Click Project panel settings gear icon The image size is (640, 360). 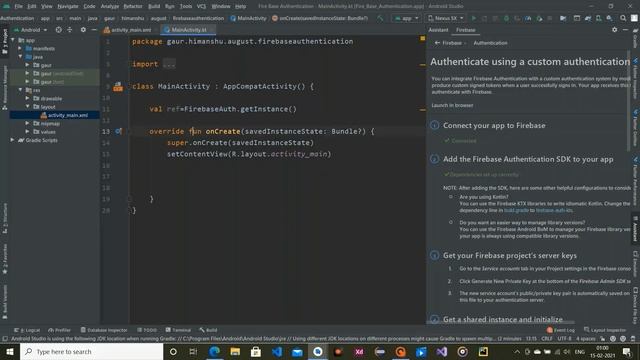coord(83,30)
